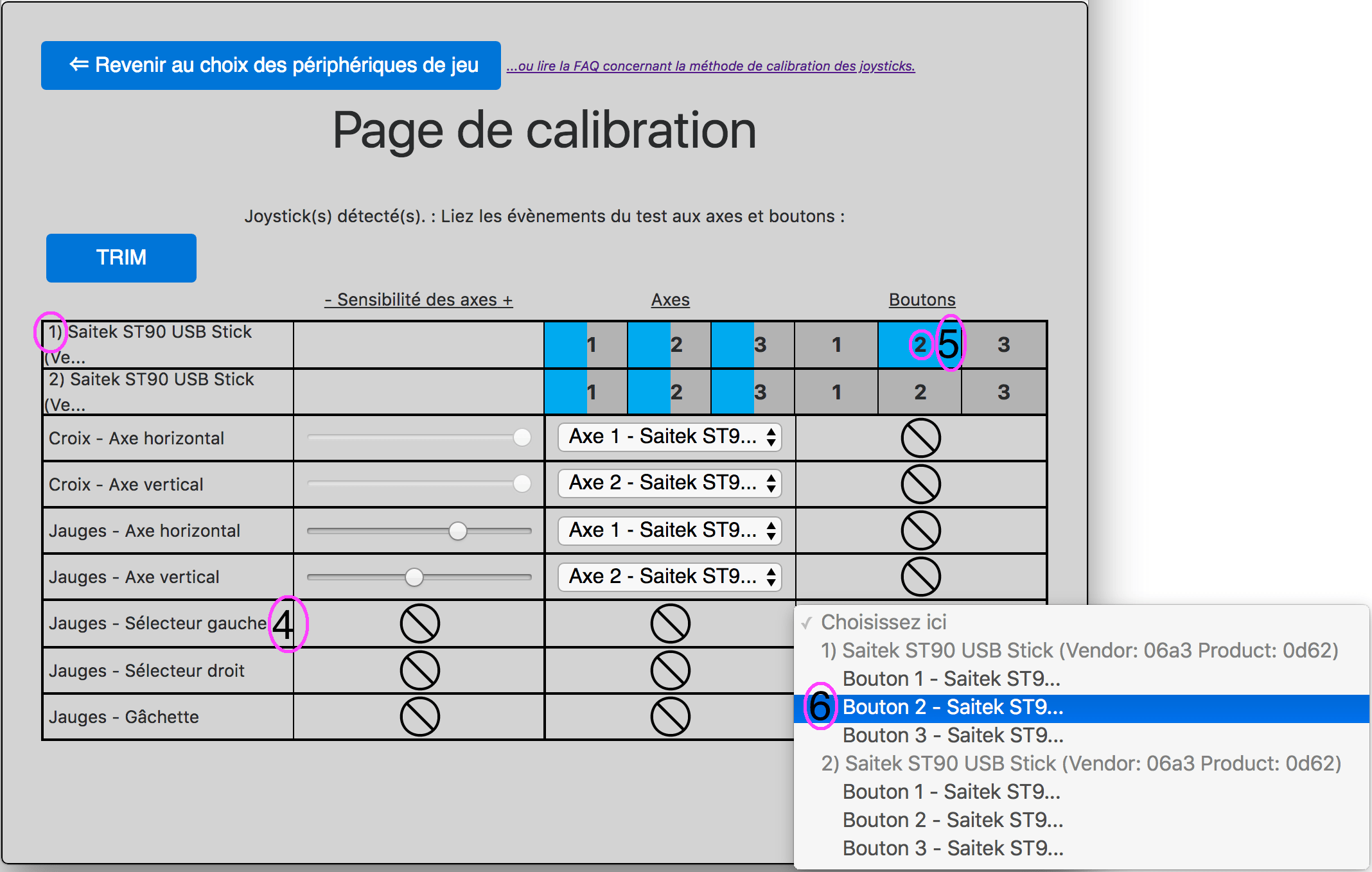Choose Bouton 3 of first Saitek joystick

(1082, 735)
